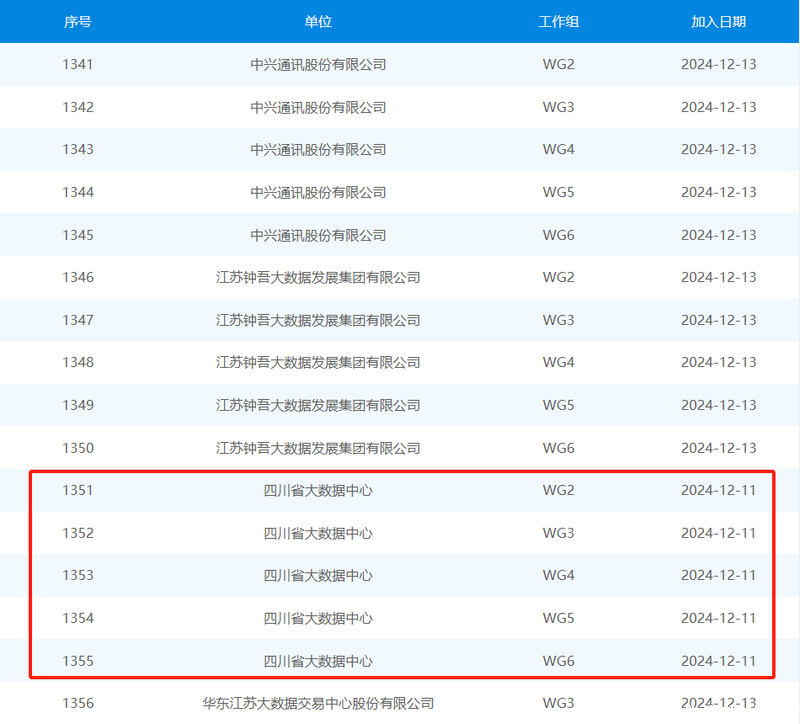Click the date in row 1349
The image size is (800, 724).
(718, 405)
